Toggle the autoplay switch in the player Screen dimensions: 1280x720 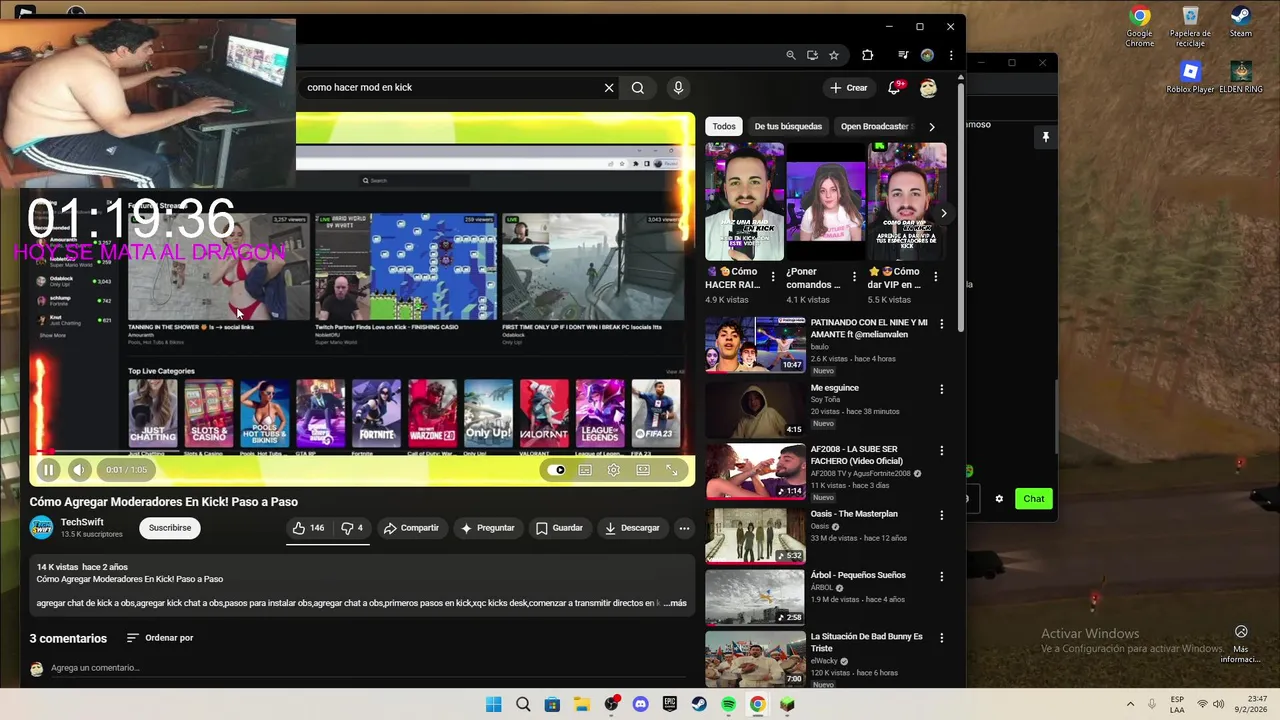pyautogui.click(x=556, y=470)
